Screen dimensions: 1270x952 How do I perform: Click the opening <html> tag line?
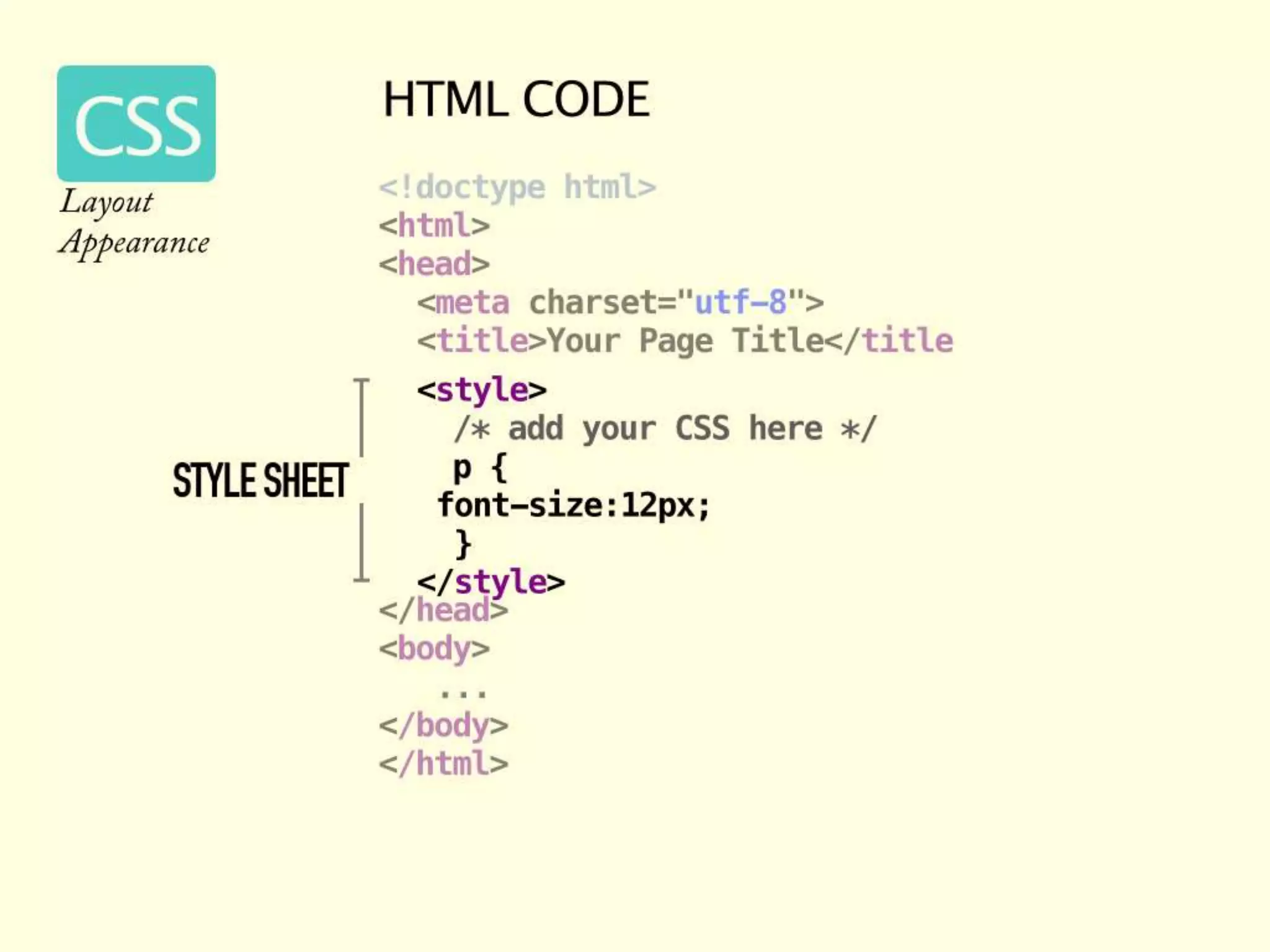coord(434,226)
